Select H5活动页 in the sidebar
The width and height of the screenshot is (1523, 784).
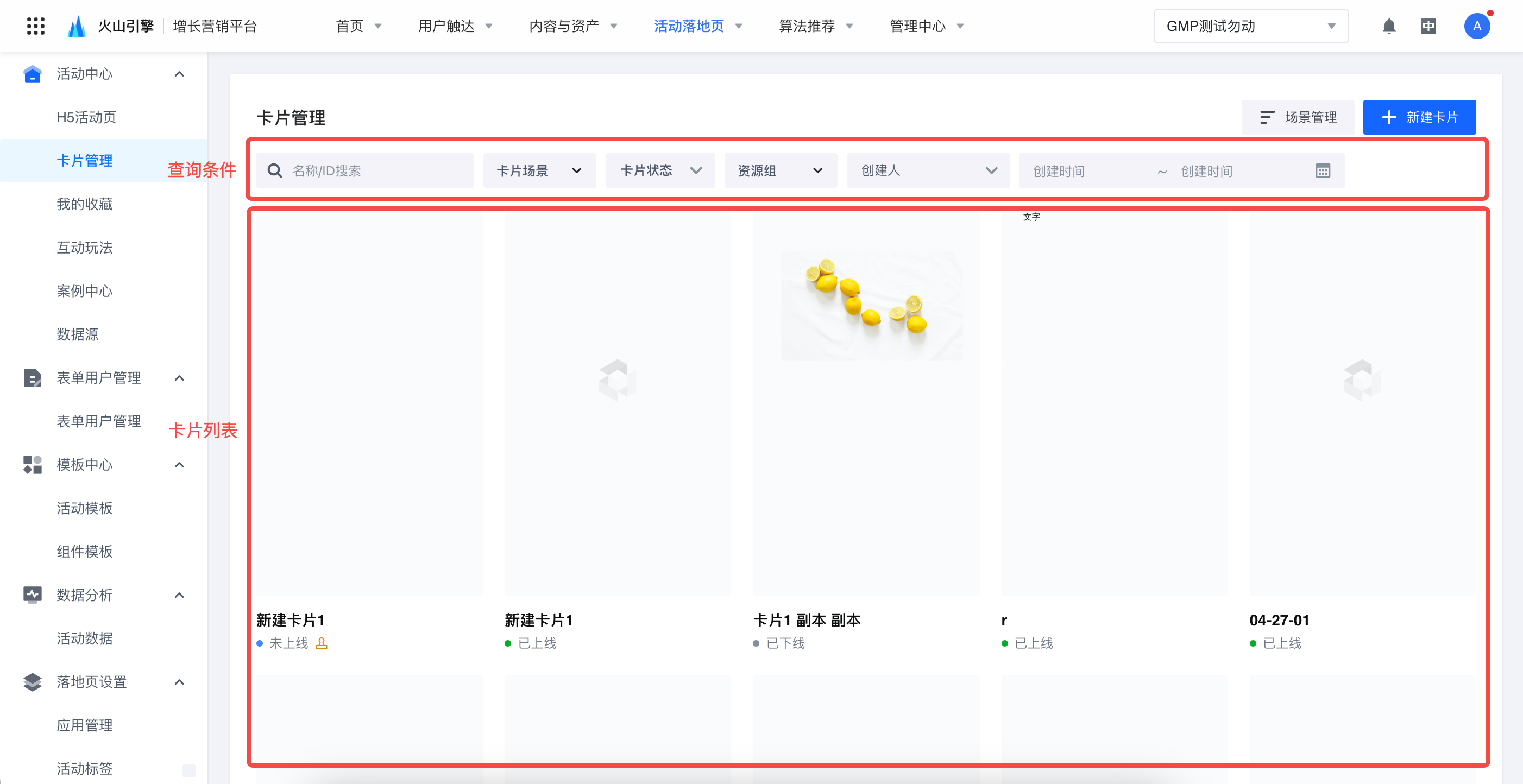(x=86, y=117)
